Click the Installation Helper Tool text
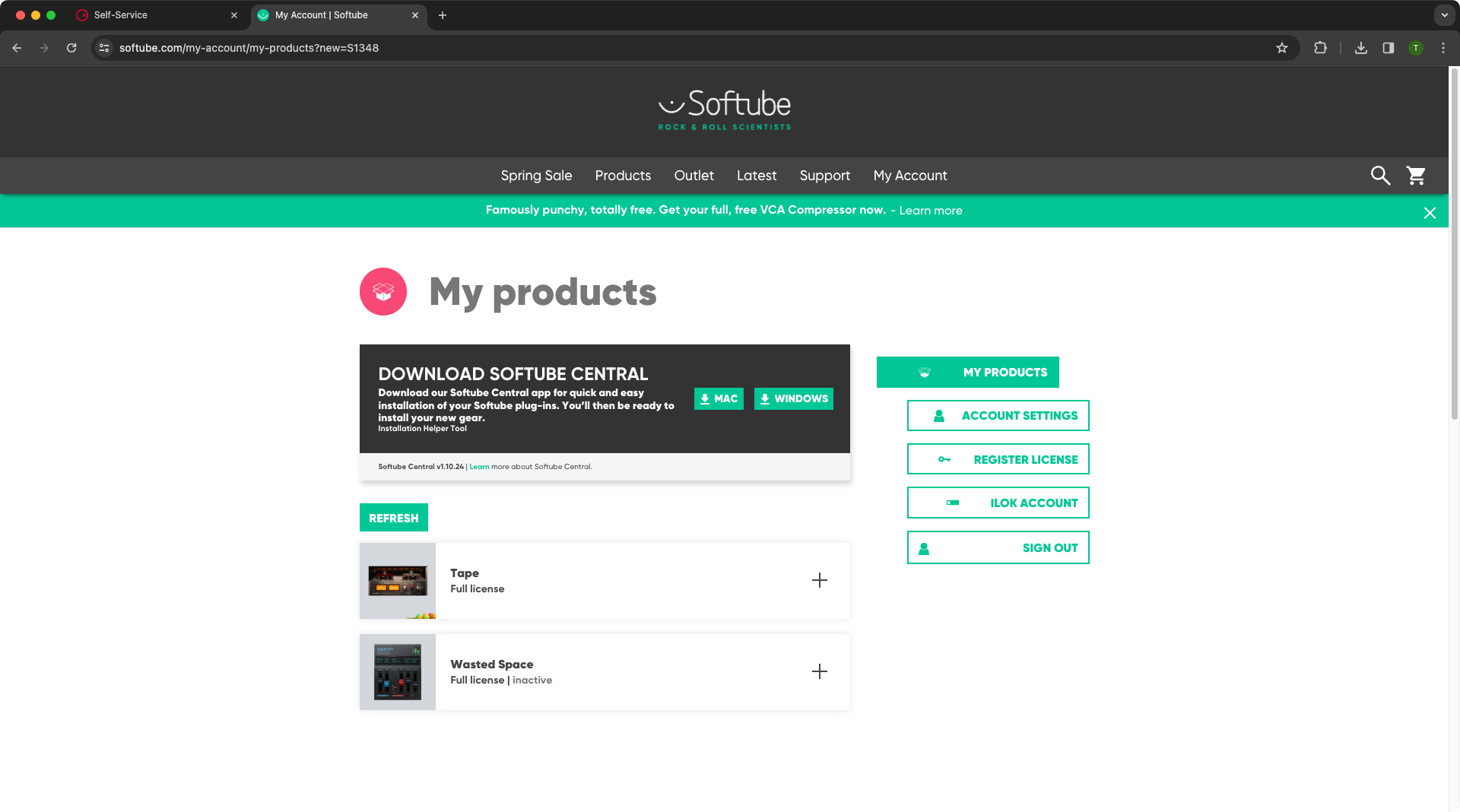 point(423,429)
